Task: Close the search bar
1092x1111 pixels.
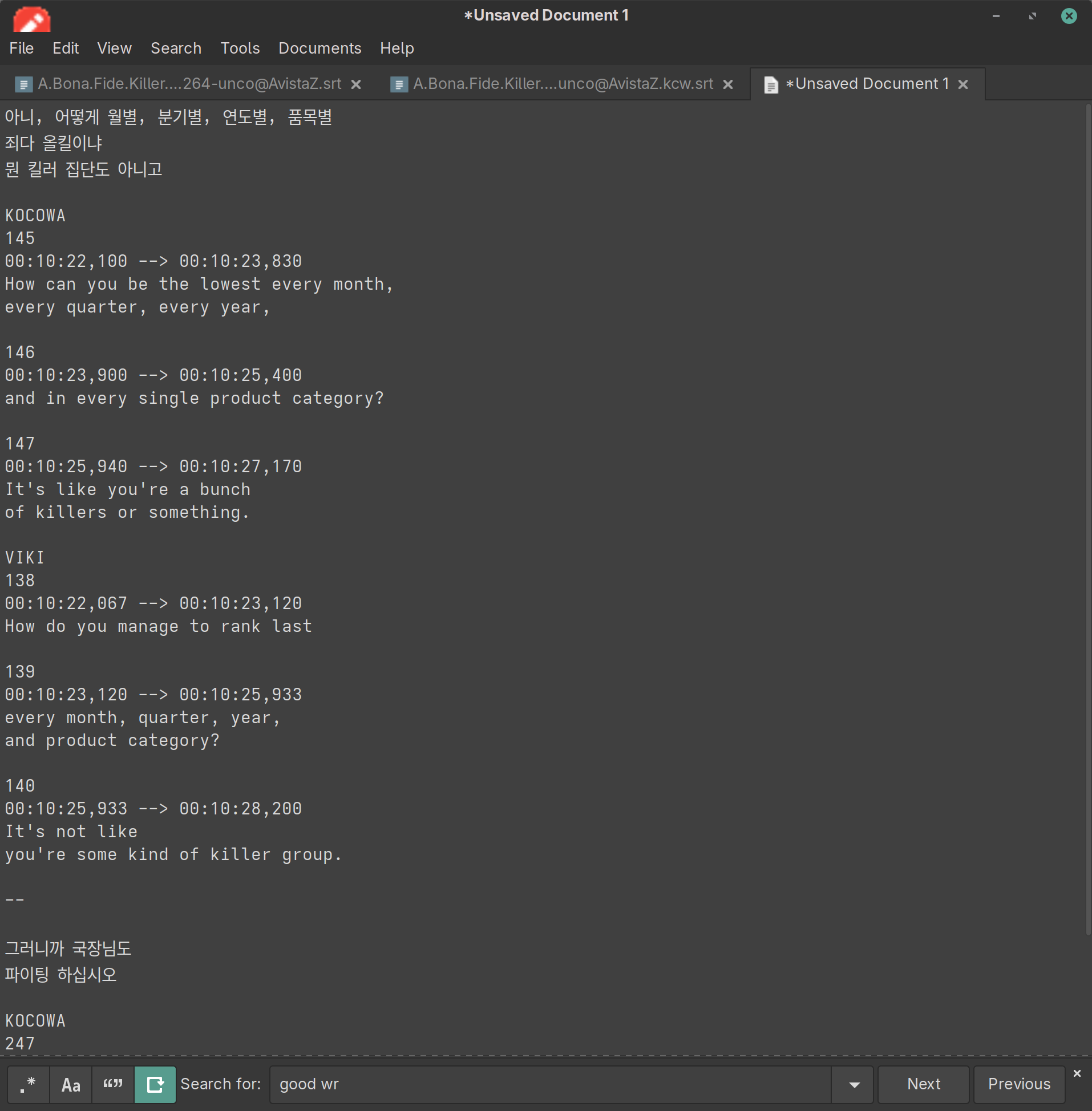Action: coord(1077,1073)
